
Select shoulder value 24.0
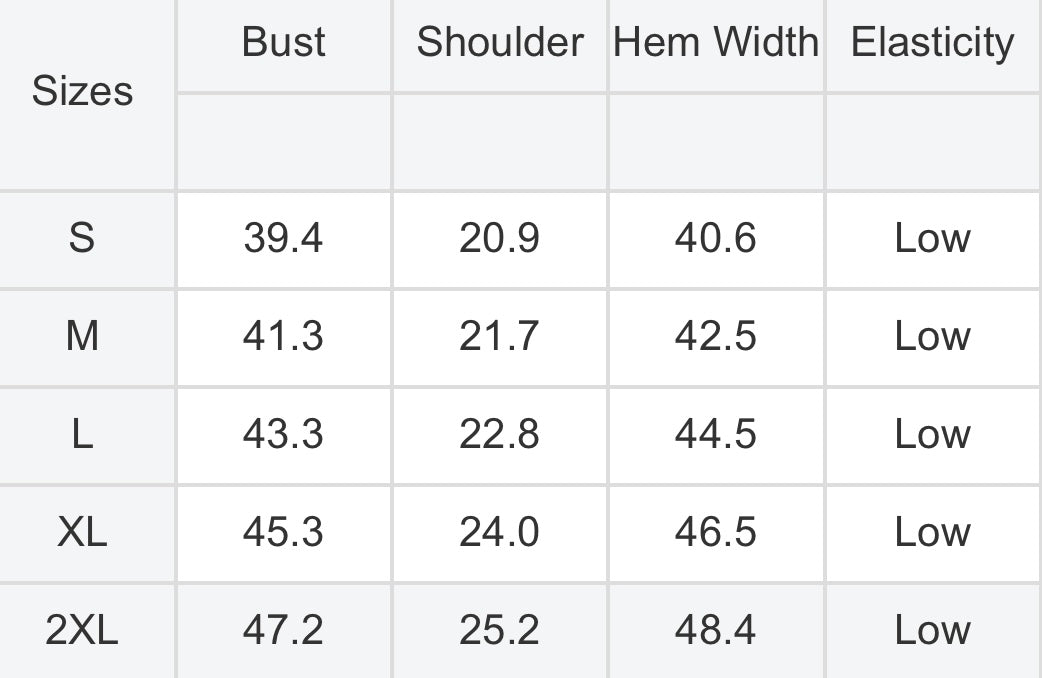pos(500,532)
